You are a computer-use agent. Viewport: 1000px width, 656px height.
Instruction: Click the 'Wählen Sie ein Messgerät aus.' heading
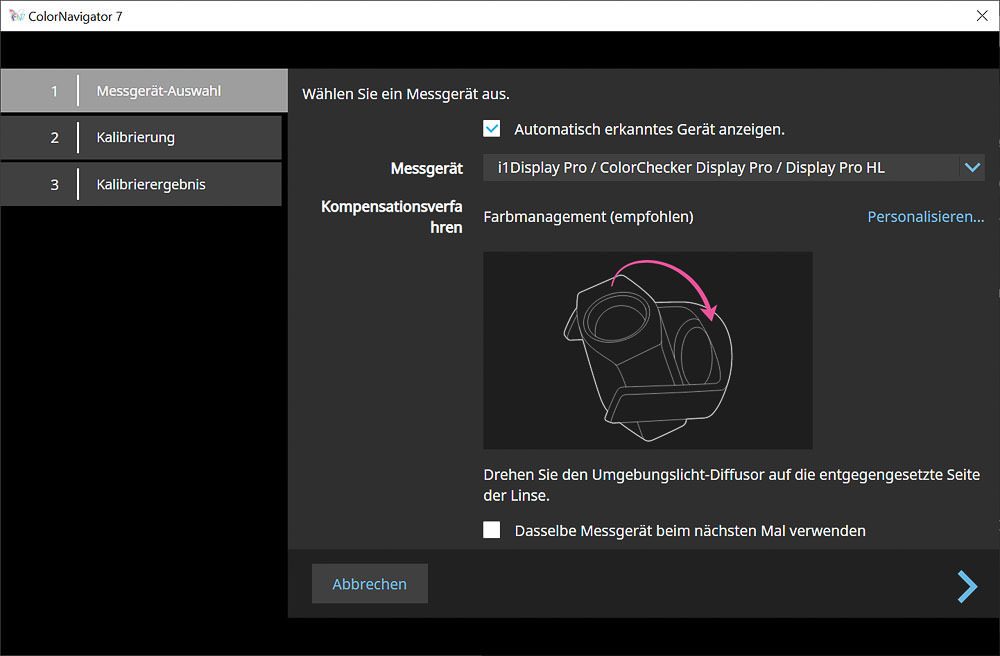coord(406,95)
